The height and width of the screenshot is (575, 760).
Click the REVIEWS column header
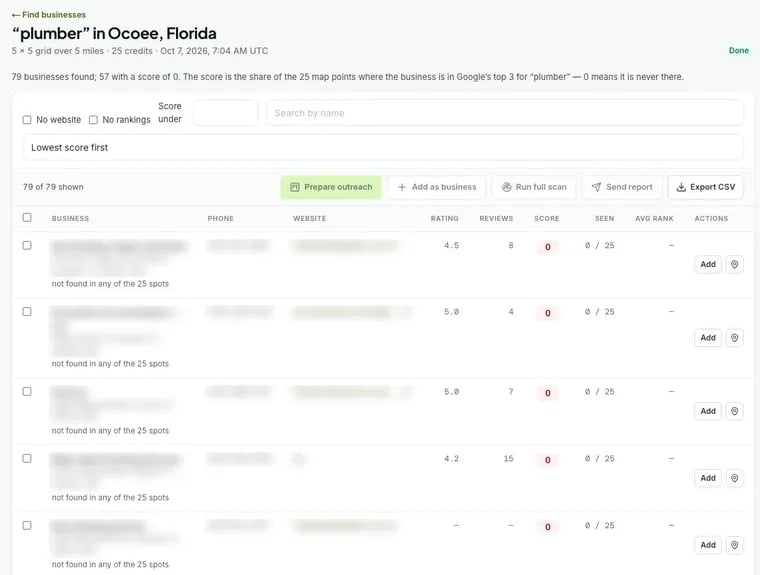[x=496, y=219]
